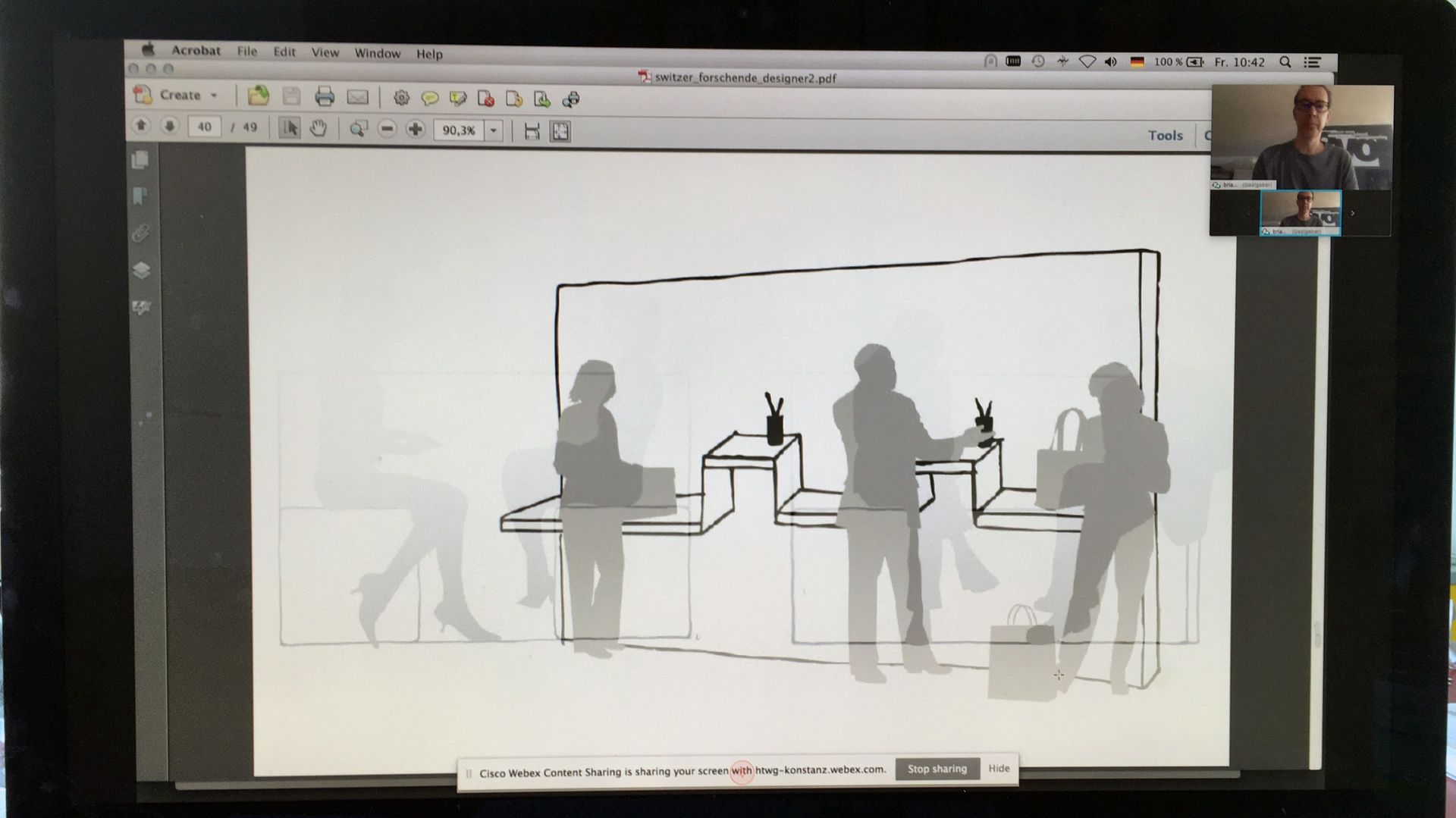Viewport: 1456px width, 818px height.
Task: Click the Spotlight search icon
Action: (x=1285, y=62)
